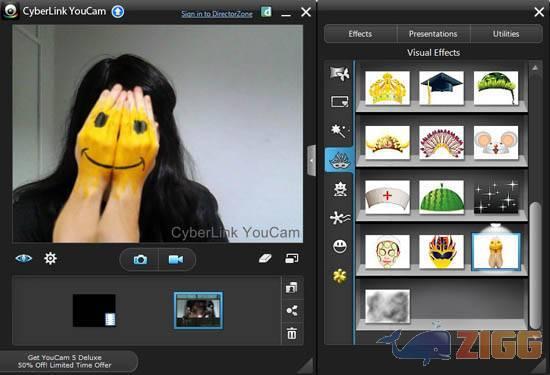Select the highlighted captured photo thumbnail
This screenshot has width=550, height=375.
(199, 310)
